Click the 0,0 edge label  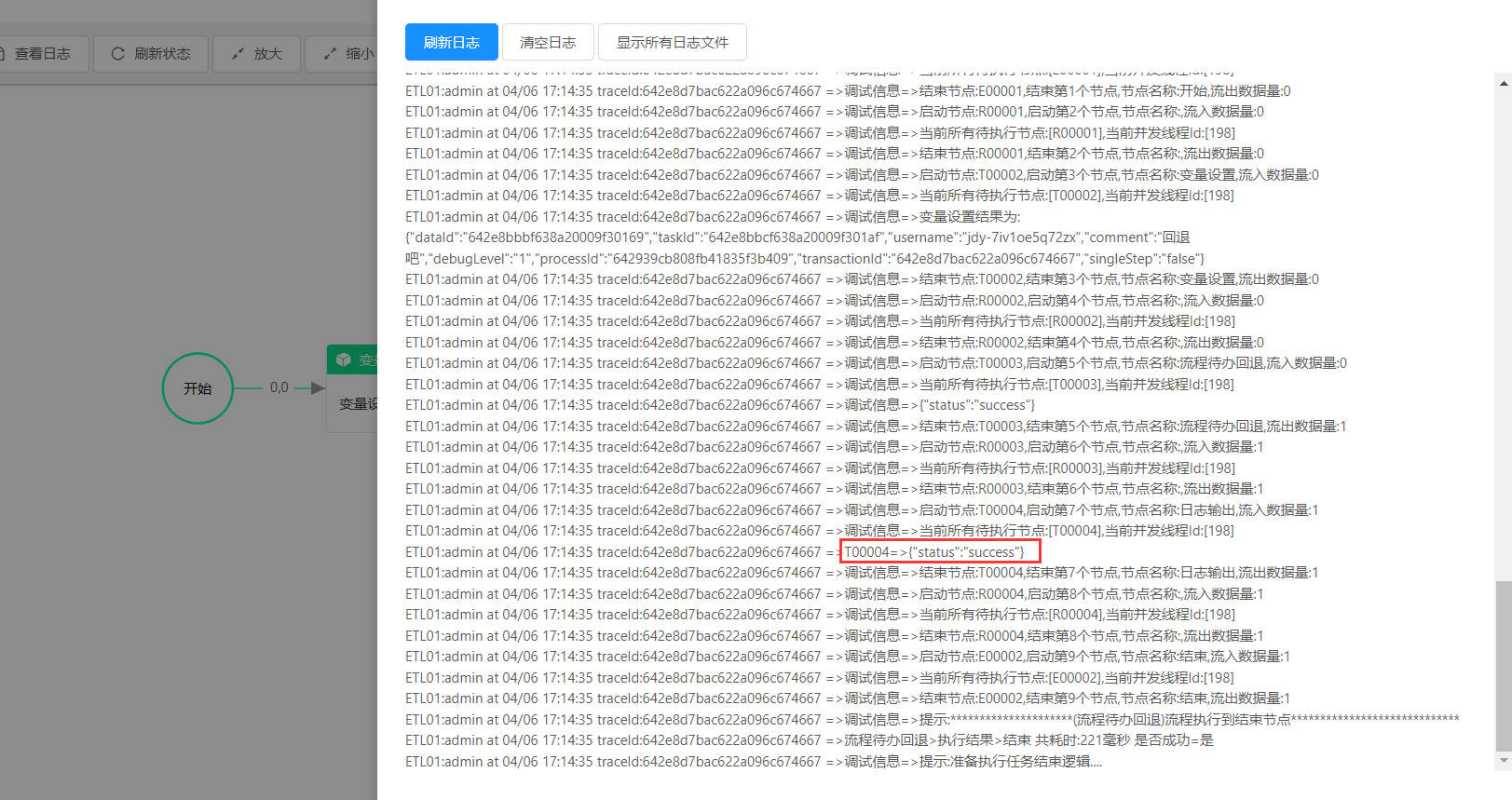tap(279, 387)
